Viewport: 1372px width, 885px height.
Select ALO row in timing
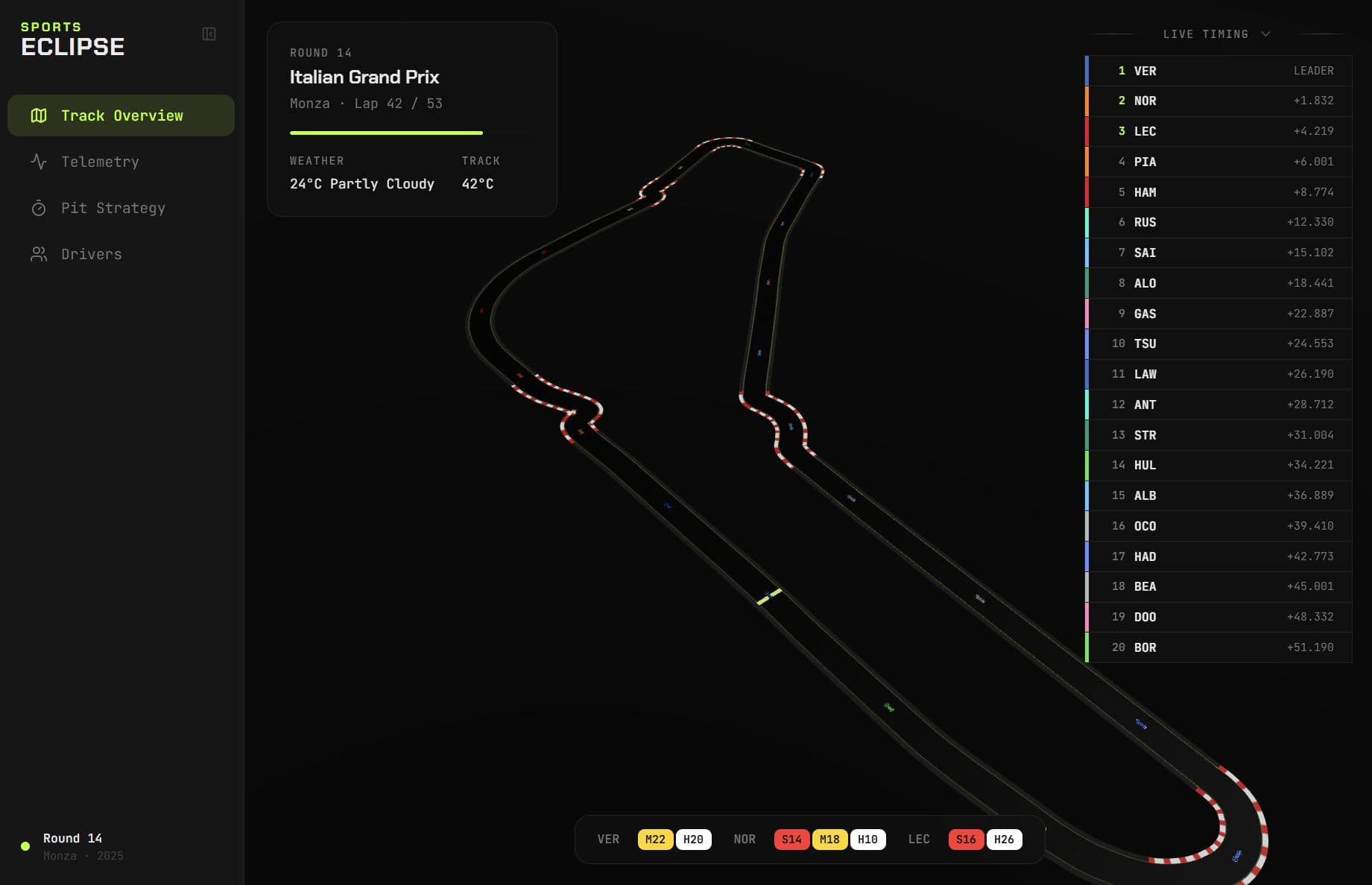[x=1218, y=283]
